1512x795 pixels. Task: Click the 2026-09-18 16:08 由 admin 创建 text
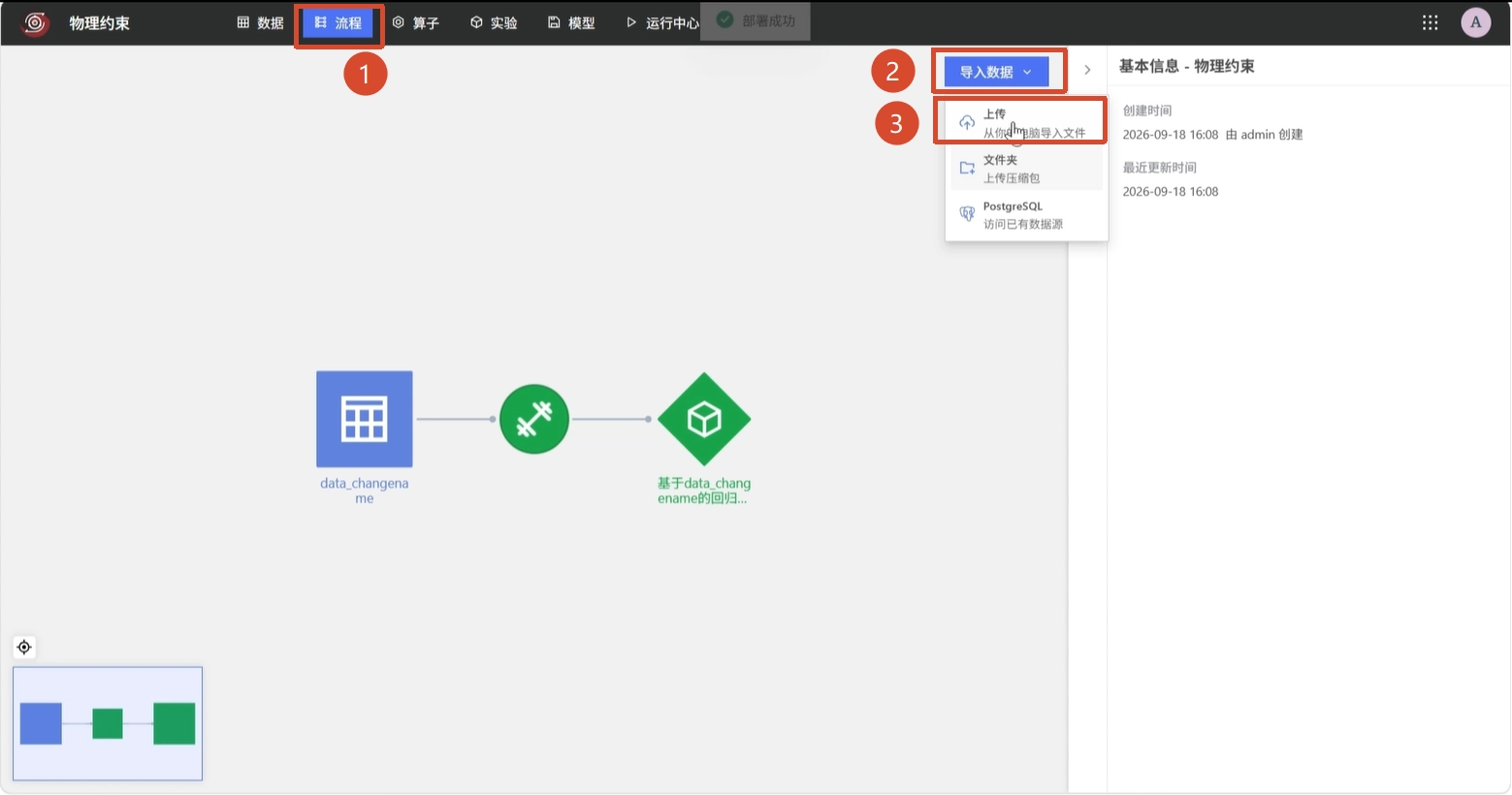(1212, 135)
